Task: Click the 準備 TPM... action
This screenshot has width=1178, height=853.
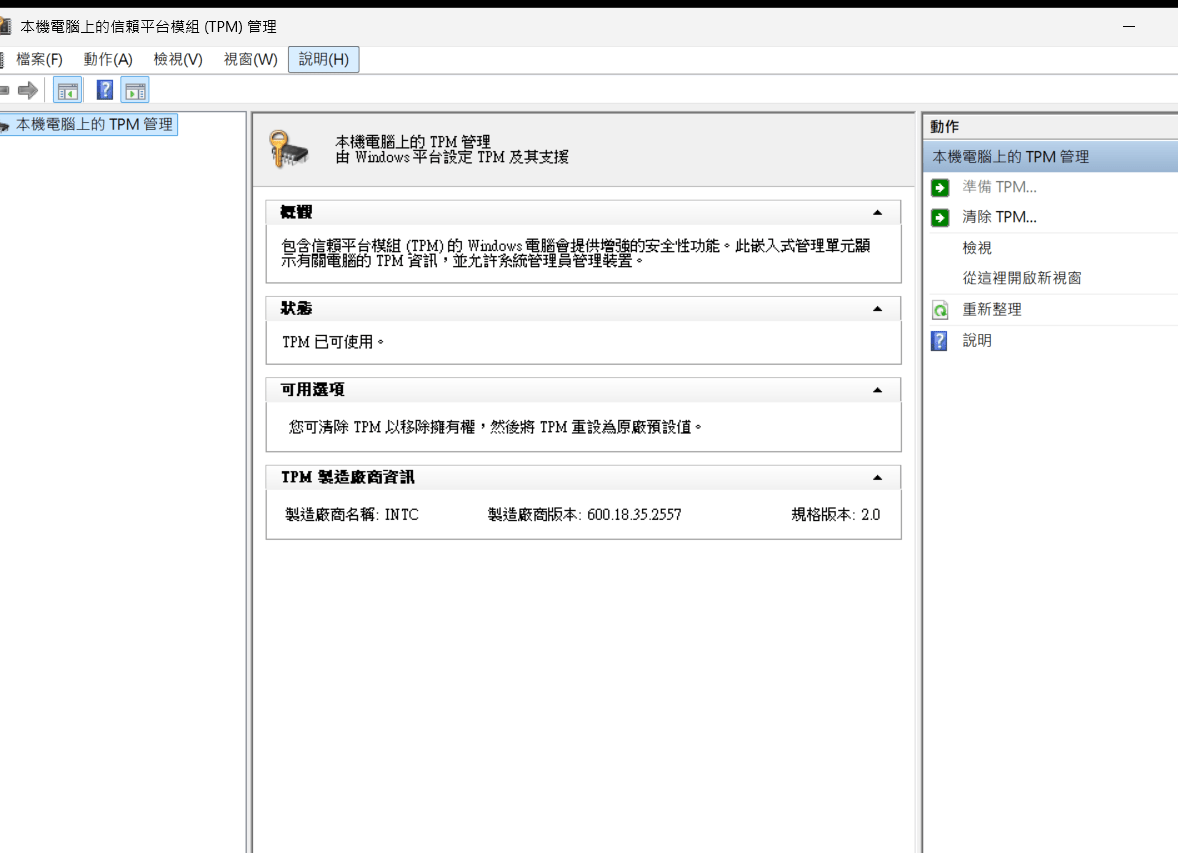Action: pyautogui.click(x=999, y=187)
